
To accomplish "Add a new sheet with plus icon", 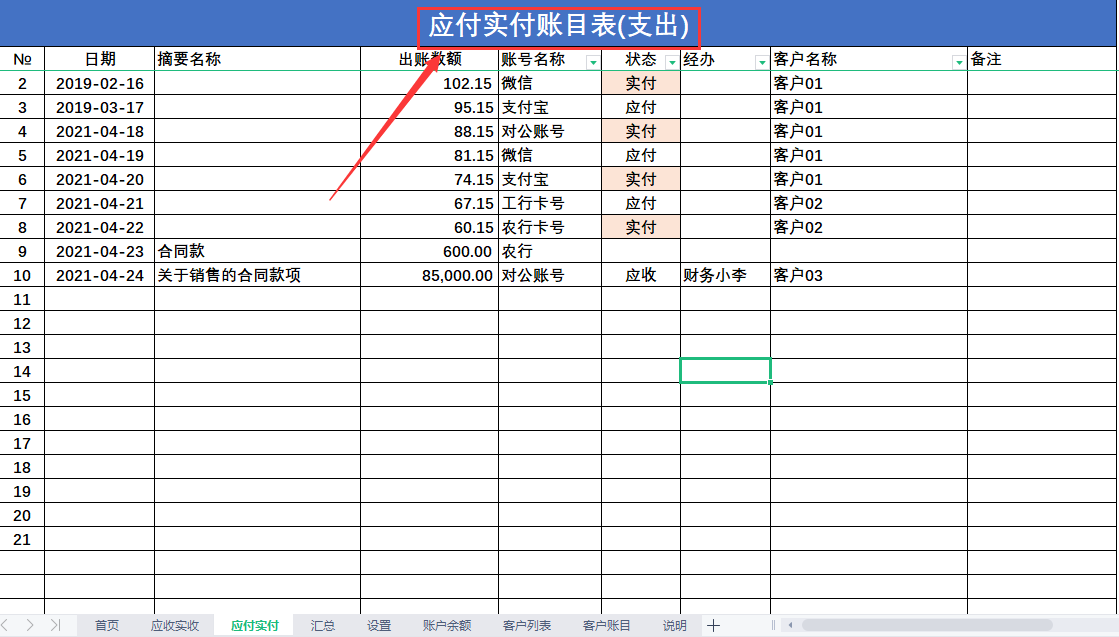I will pos(713,626).
